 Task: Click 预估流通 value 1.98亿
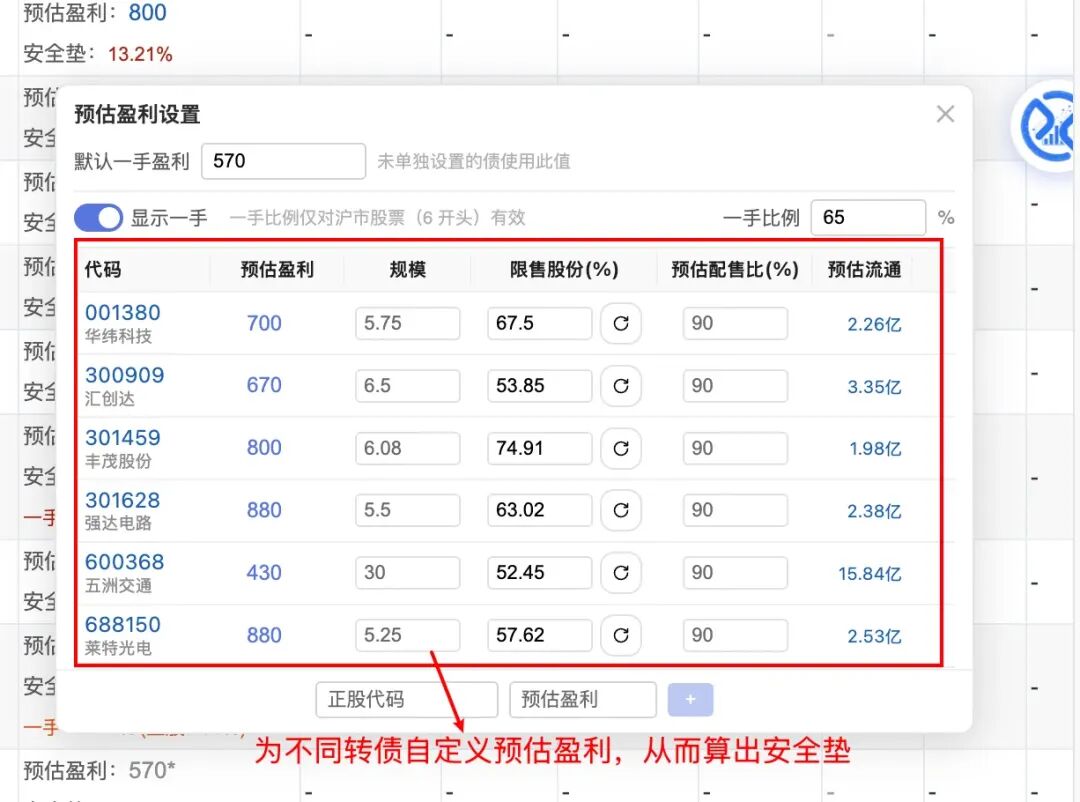[875, 449]
